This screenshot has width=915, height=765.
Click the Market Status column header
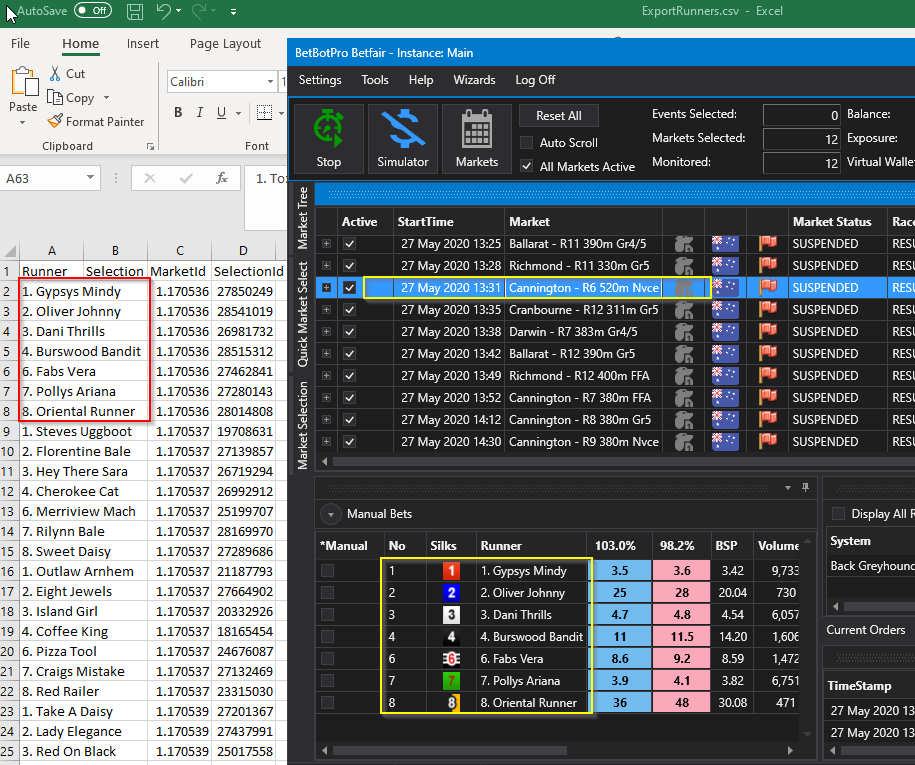click(x=832, y=222)
